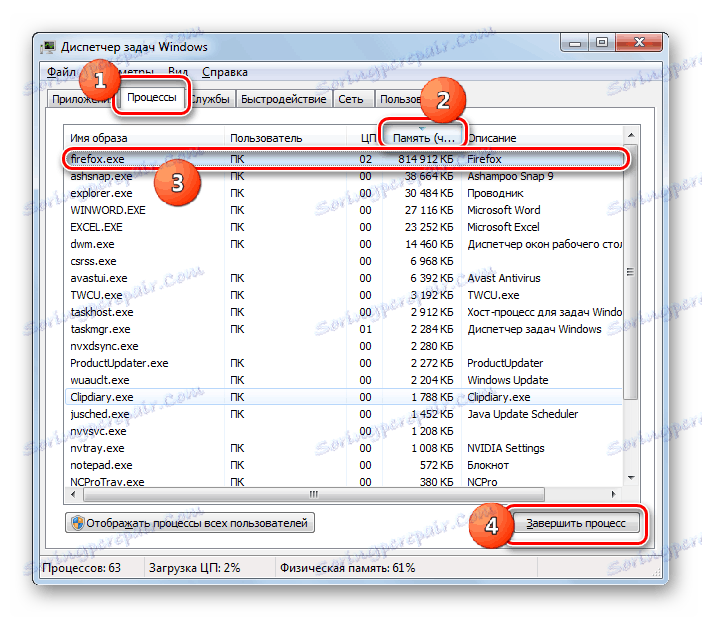
Task: Close the Task Manager window
Action: (x=639, y=43)
